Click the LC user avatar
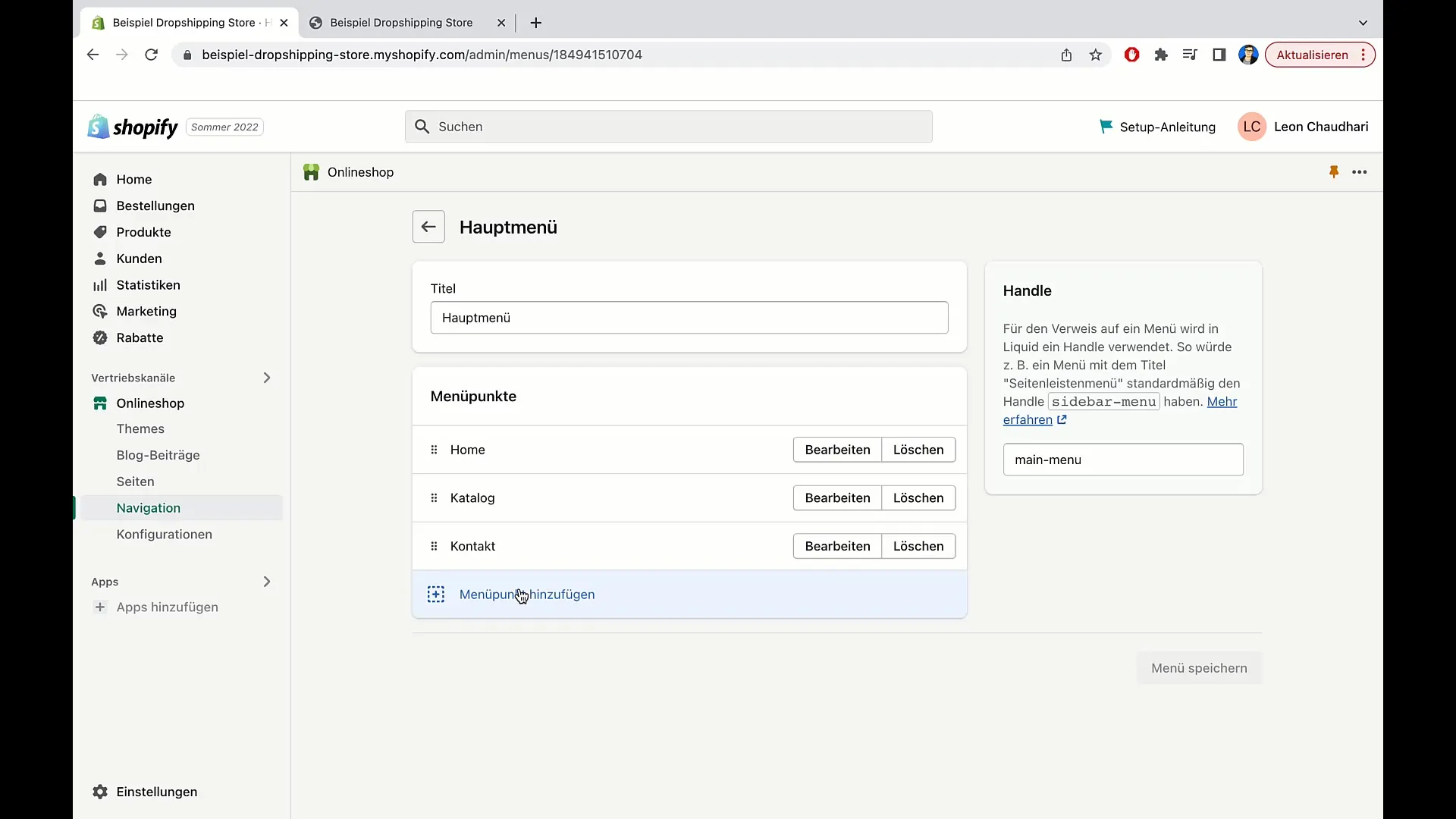This screenshot has width=1456, height=819. coord(1251,127)
